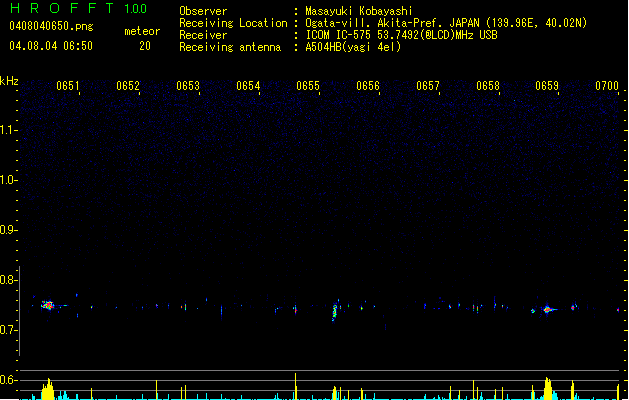Click the Observer name Masayuki Kobayashi
The image size is (629, 400).
coord(359,11)
